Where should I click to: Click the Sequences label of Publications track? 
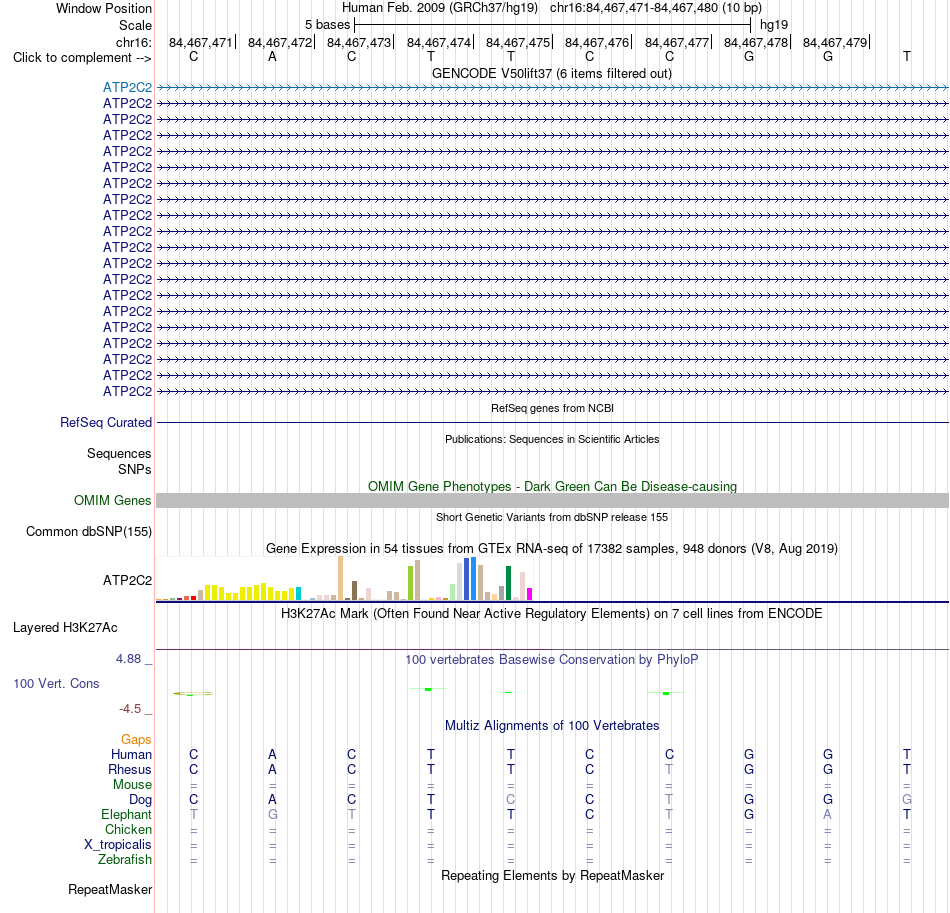tap(119, 453)
